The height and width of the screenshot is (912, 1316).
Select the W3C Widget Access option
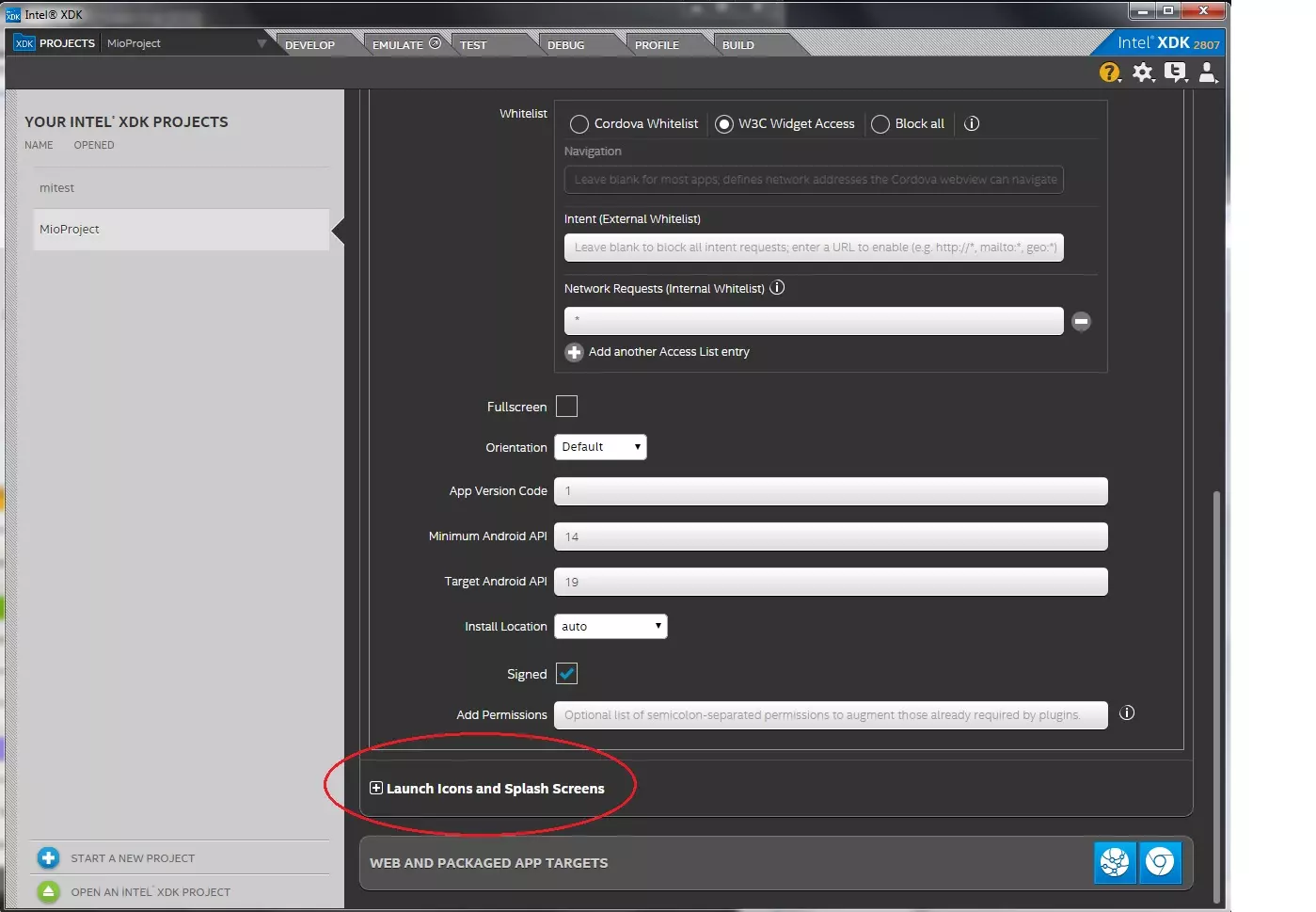(724, 124)
